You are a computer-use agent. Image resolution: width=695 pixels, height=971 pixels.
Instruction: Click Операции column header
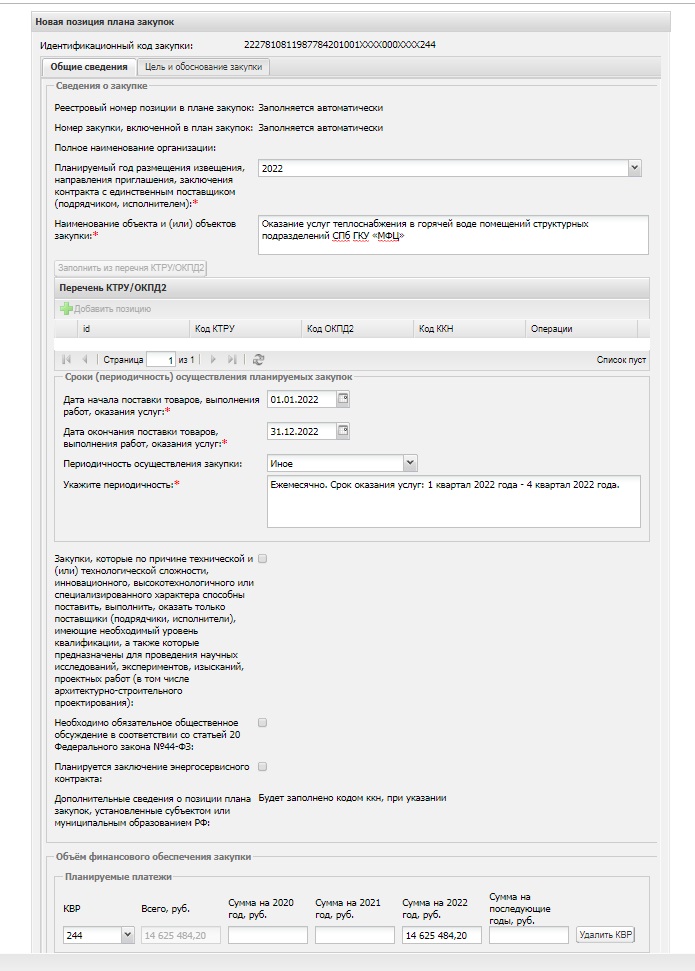[581, 329]
